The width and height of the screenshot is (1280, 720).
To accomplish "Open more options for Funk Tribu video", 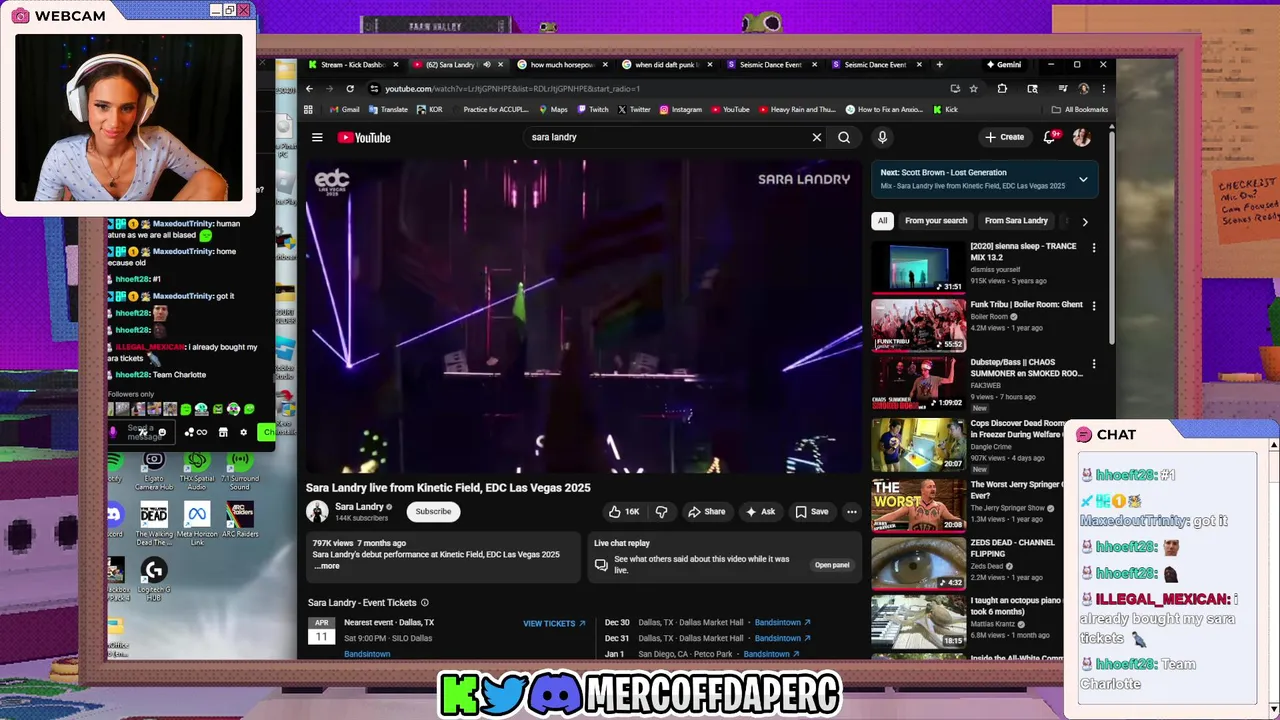I will pyautogui.click(x=1093, y=306).
